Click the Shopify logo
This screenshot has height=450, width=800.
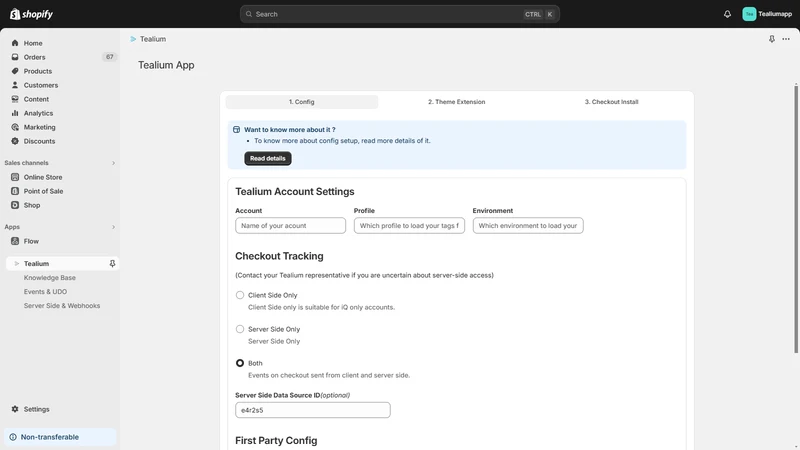(x=31, y=14)
